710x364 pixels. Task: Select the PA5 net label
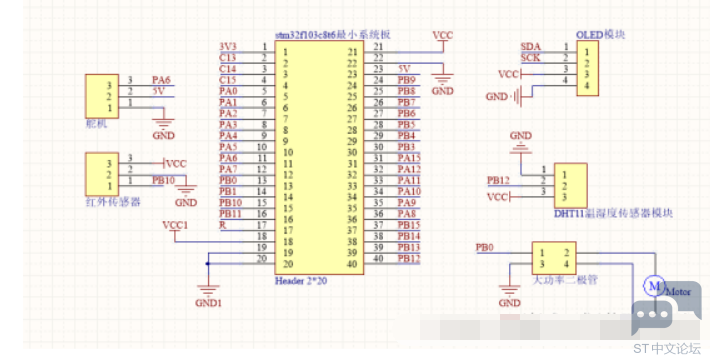point(228,147)
